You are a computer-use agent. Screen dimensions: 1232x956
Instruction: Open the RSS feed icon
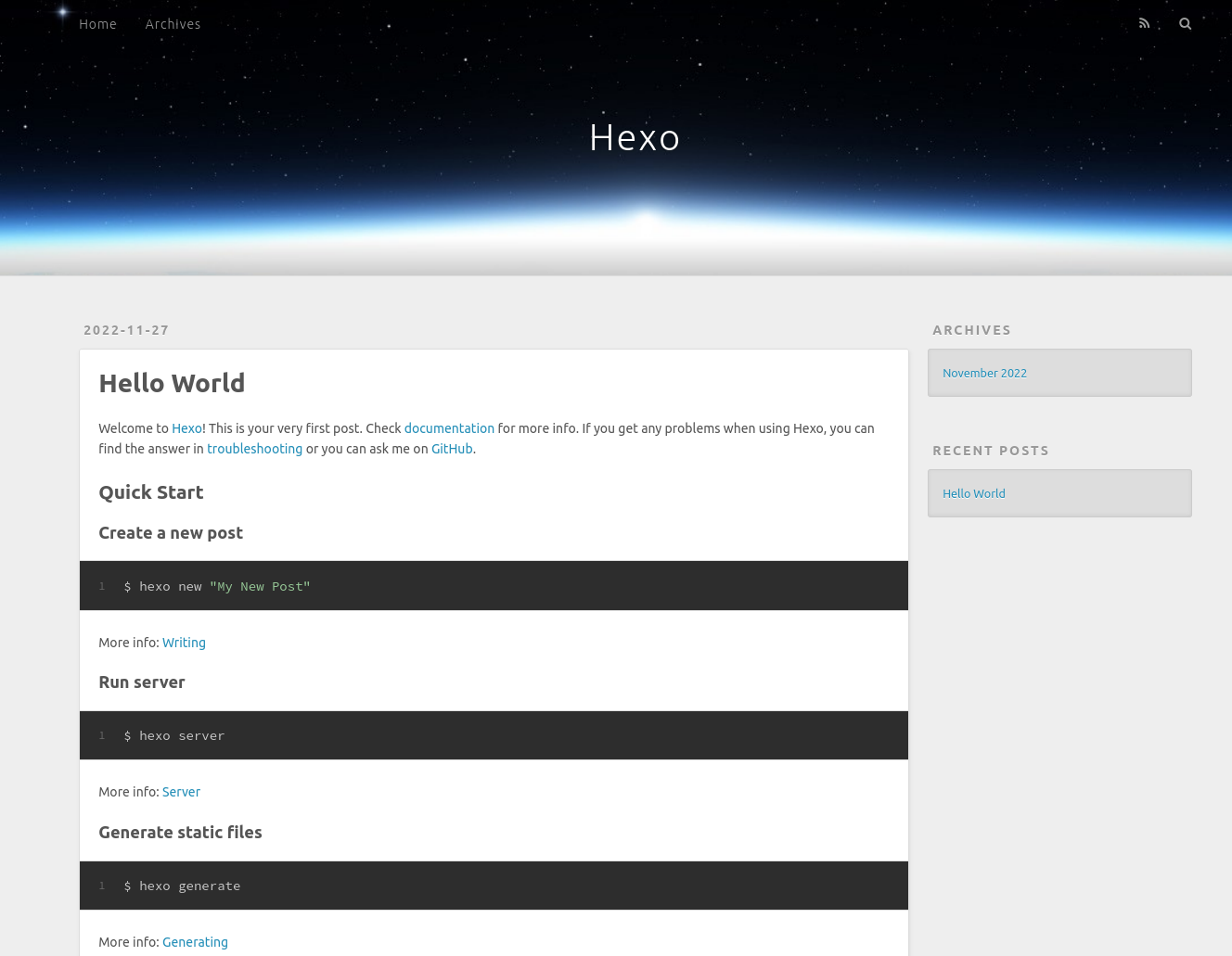click(1144, 23)
